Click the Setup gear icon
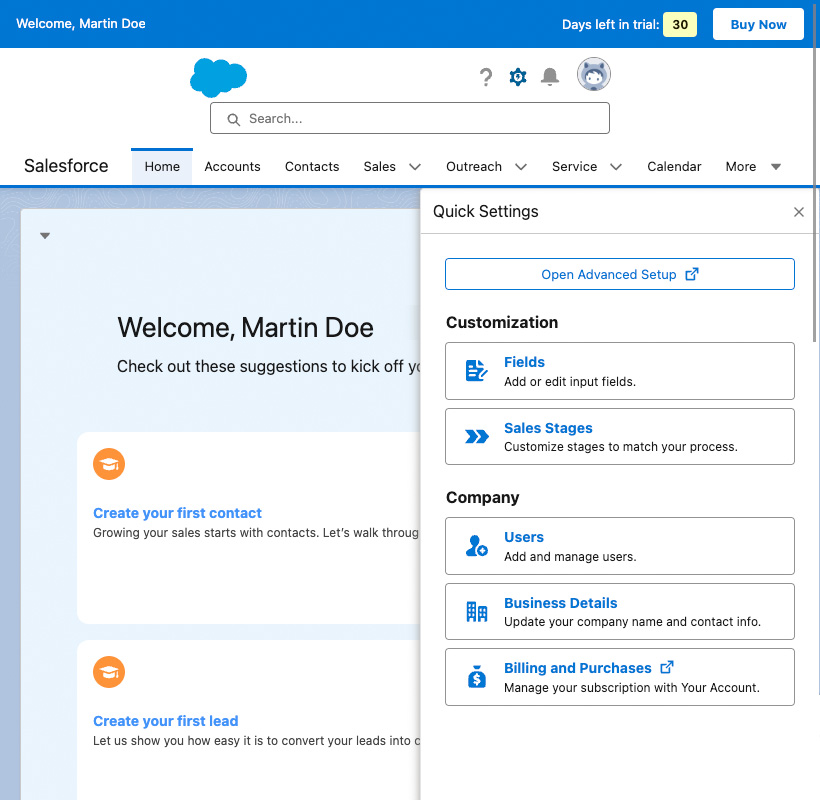This screenshot has height=800, width=820. pos(518,77)
